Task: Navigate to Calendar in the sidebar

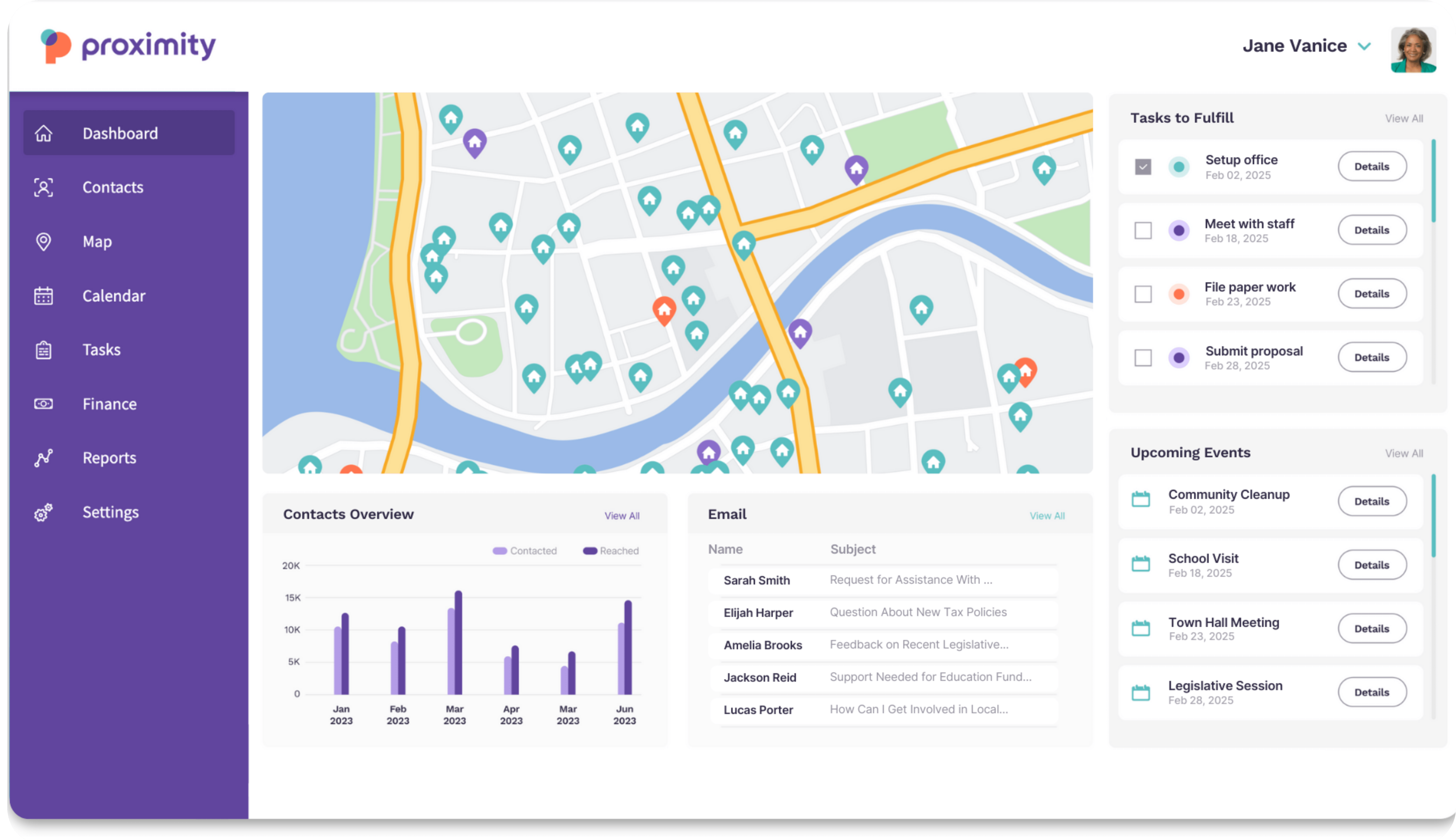Action: point(114,296)
